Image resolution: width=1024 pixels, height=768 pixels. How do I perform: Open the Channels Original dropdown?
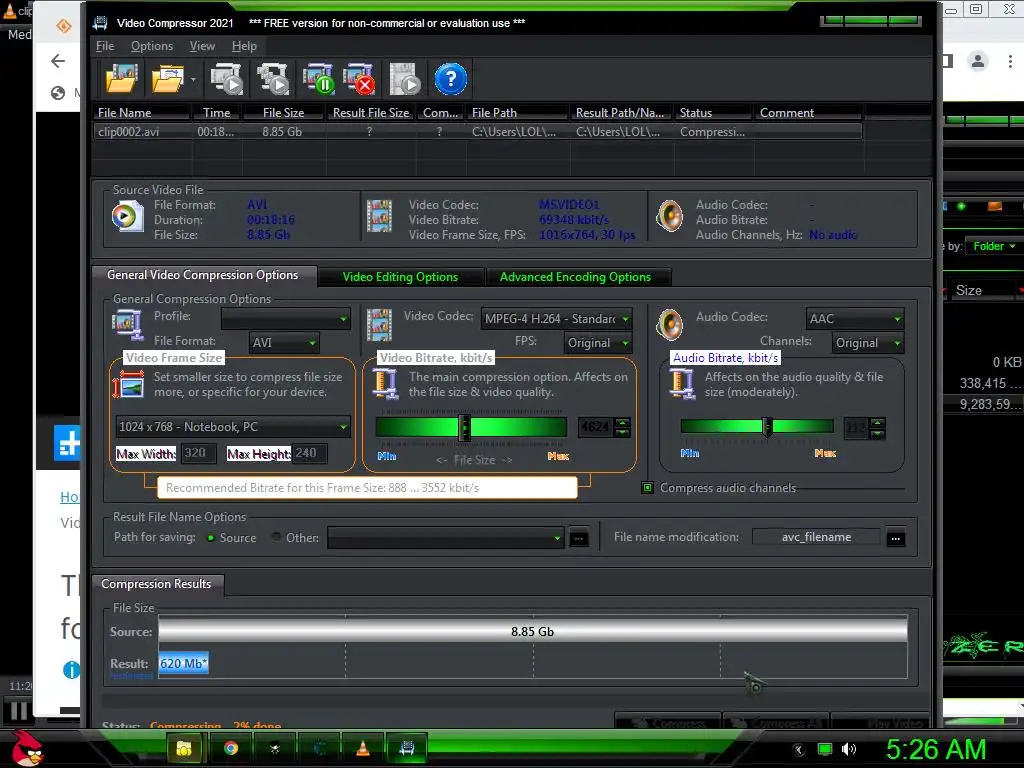(868, 343)
